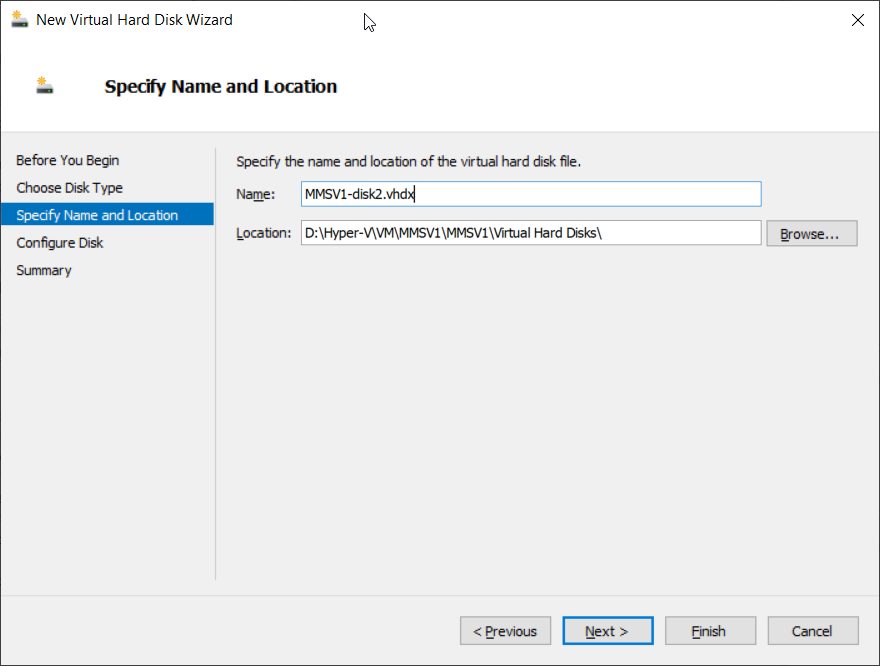Open the Summary step in sidebar
Image resolution: width=880 pixels, height=666 pixels.
pos(44,270)
